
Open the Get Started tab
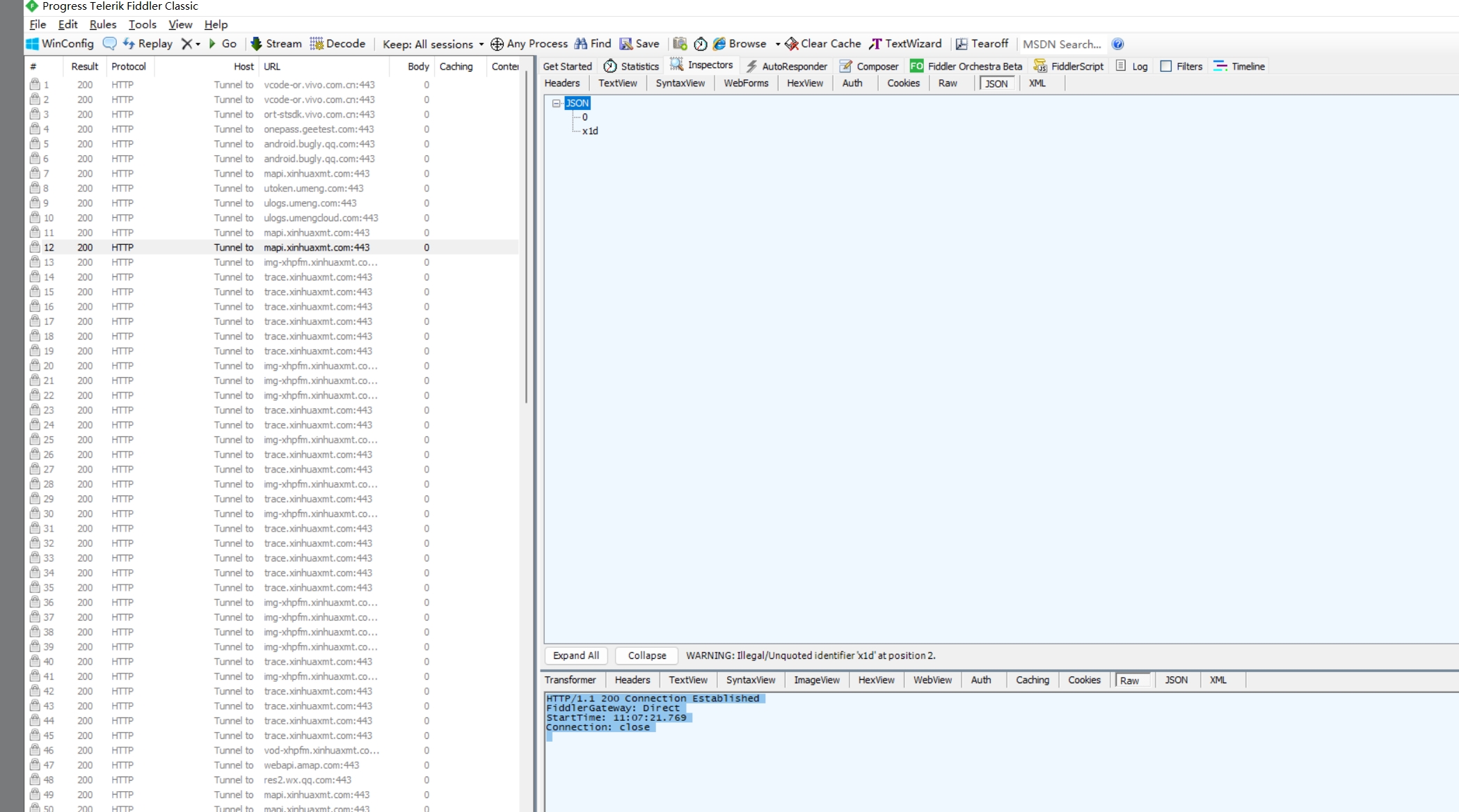567,66
